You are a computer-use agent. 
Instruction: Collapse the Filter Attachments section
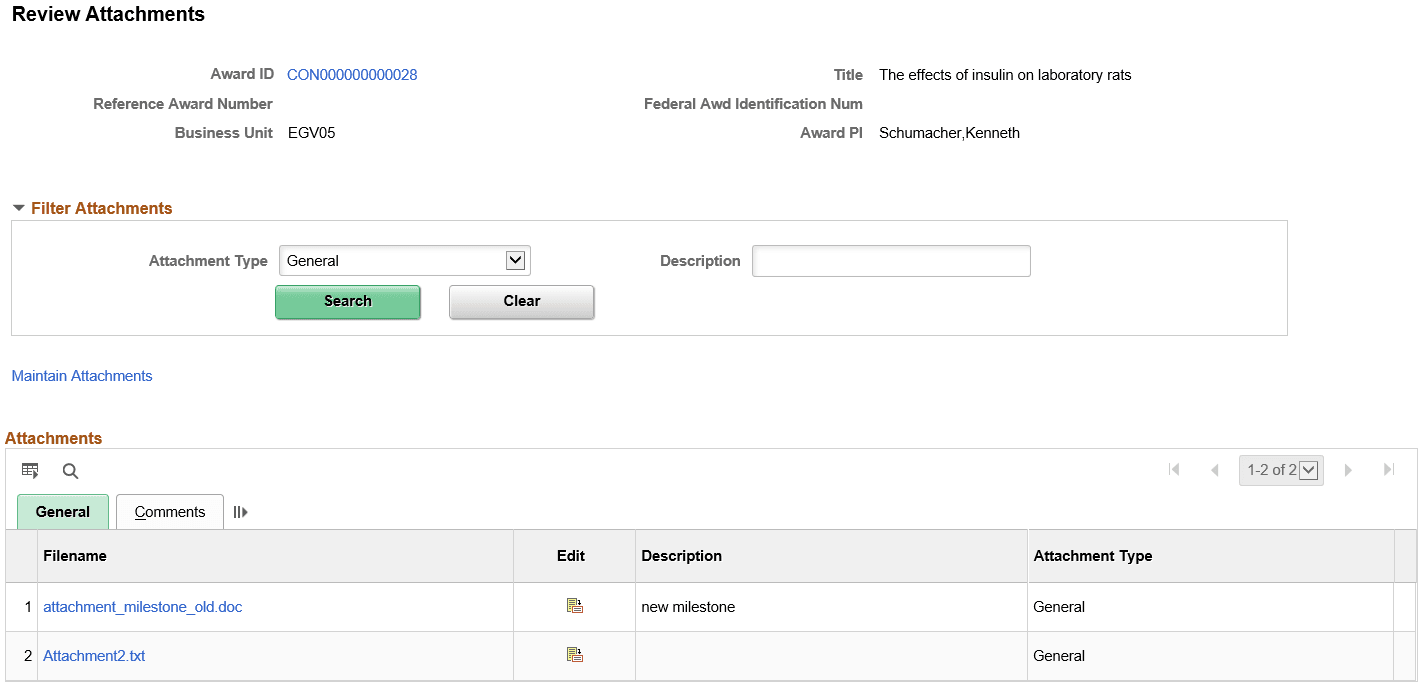18,208
